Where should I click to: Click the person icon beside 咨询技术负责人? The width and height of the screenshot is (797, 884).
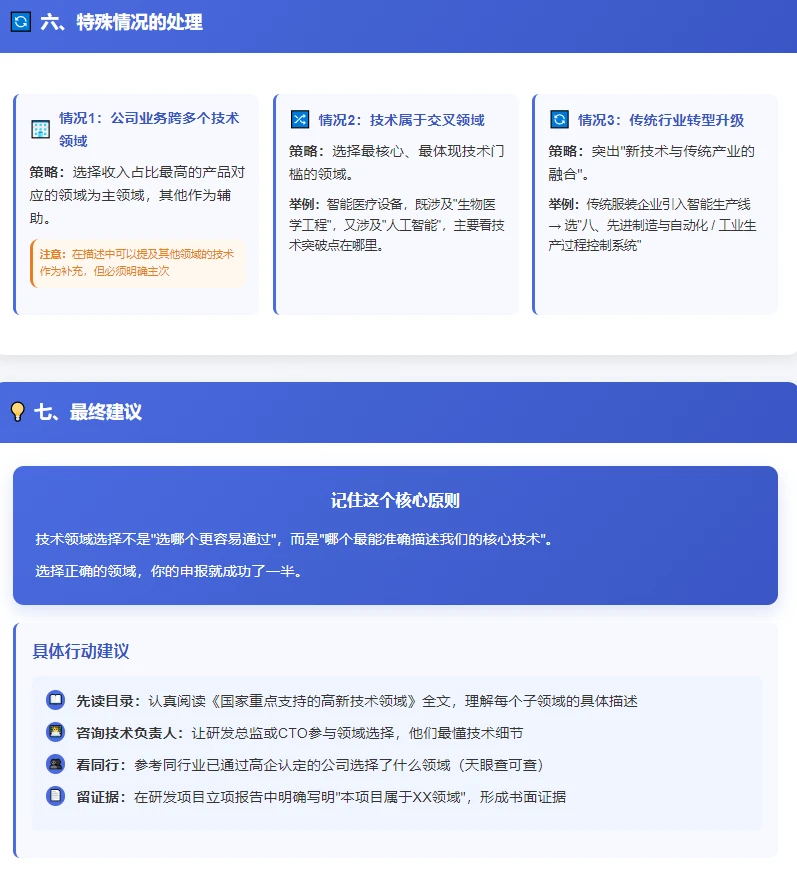tap(55, 732)
